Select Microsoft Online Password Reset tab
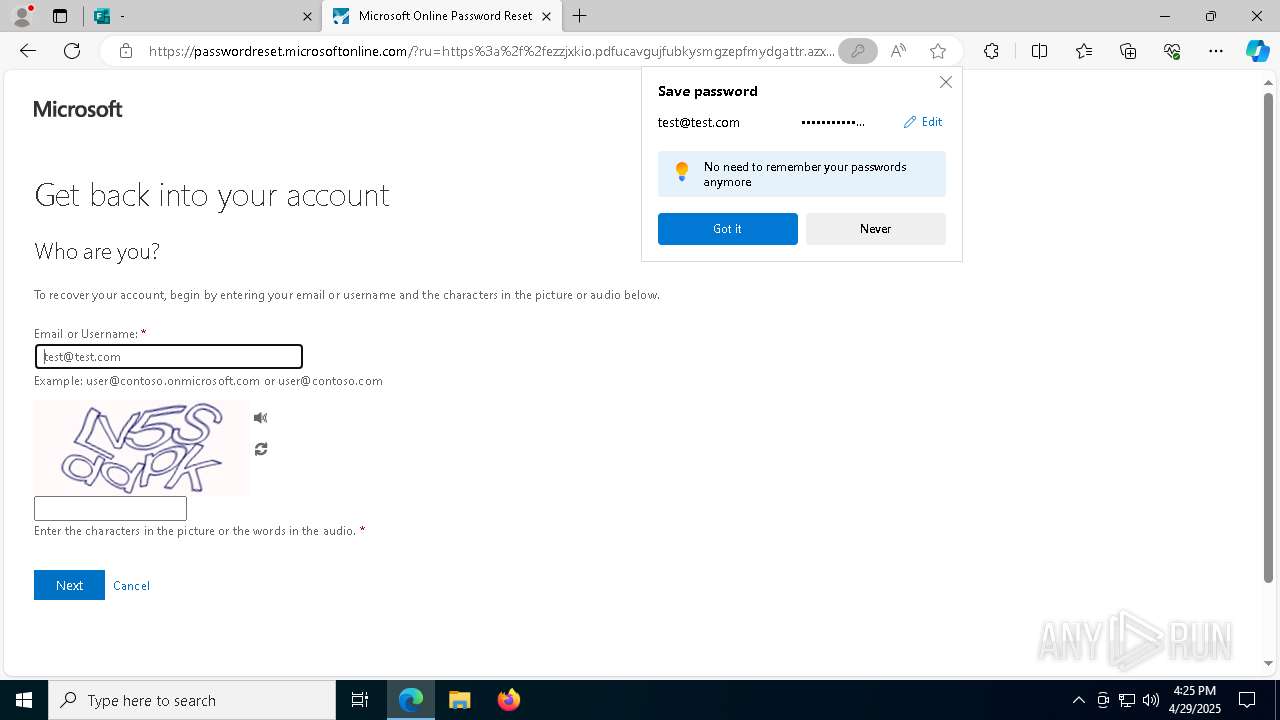Screen dimensions: 1280x720 (x=444, y=16)
